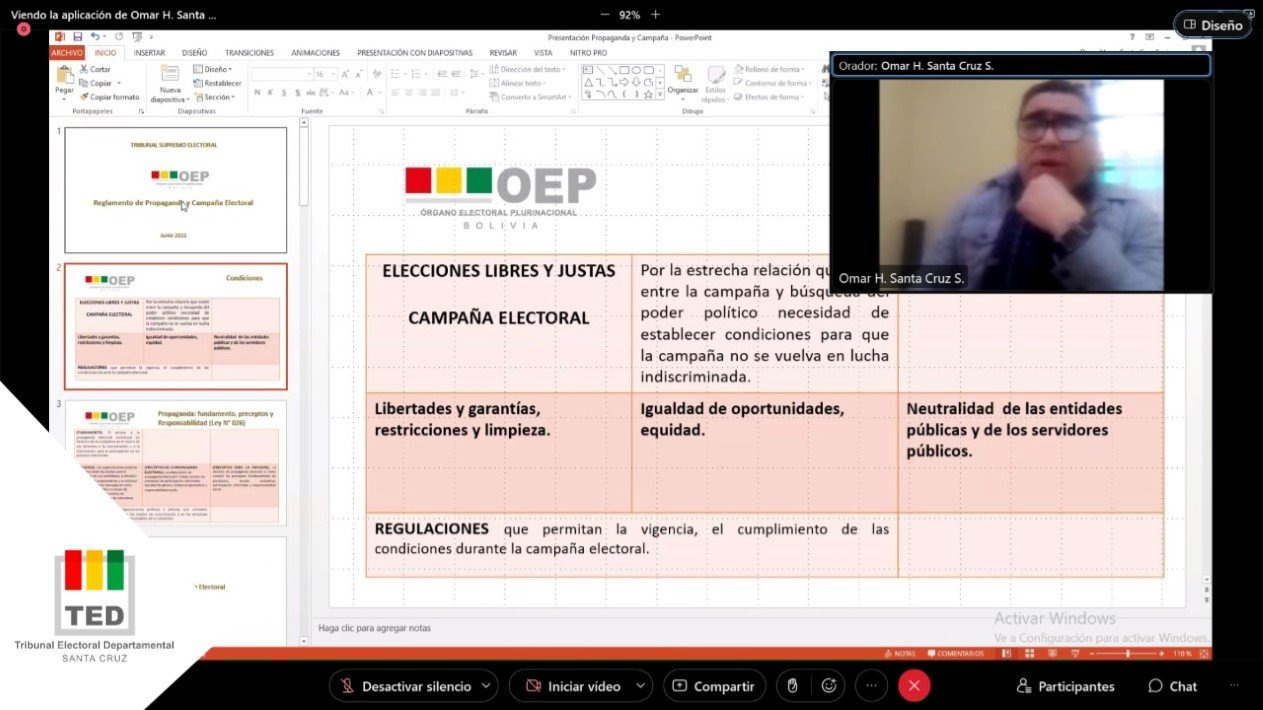Select slide 3 thumbnail about Propaganda
Viewport: 1263px width, 710px height.
click(176, 462)
